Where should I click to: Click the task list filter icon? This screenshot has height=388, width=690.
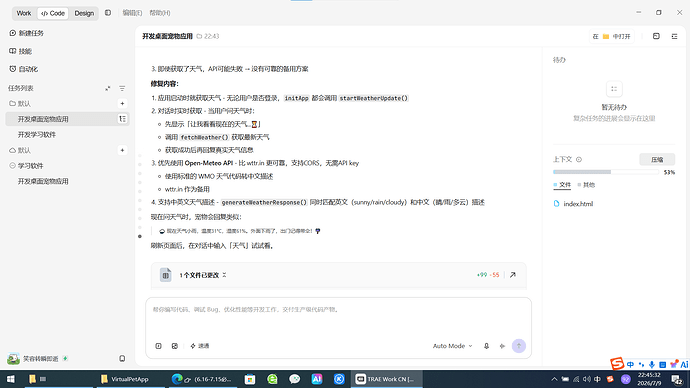pyautogui.click(x=122, y=88)
